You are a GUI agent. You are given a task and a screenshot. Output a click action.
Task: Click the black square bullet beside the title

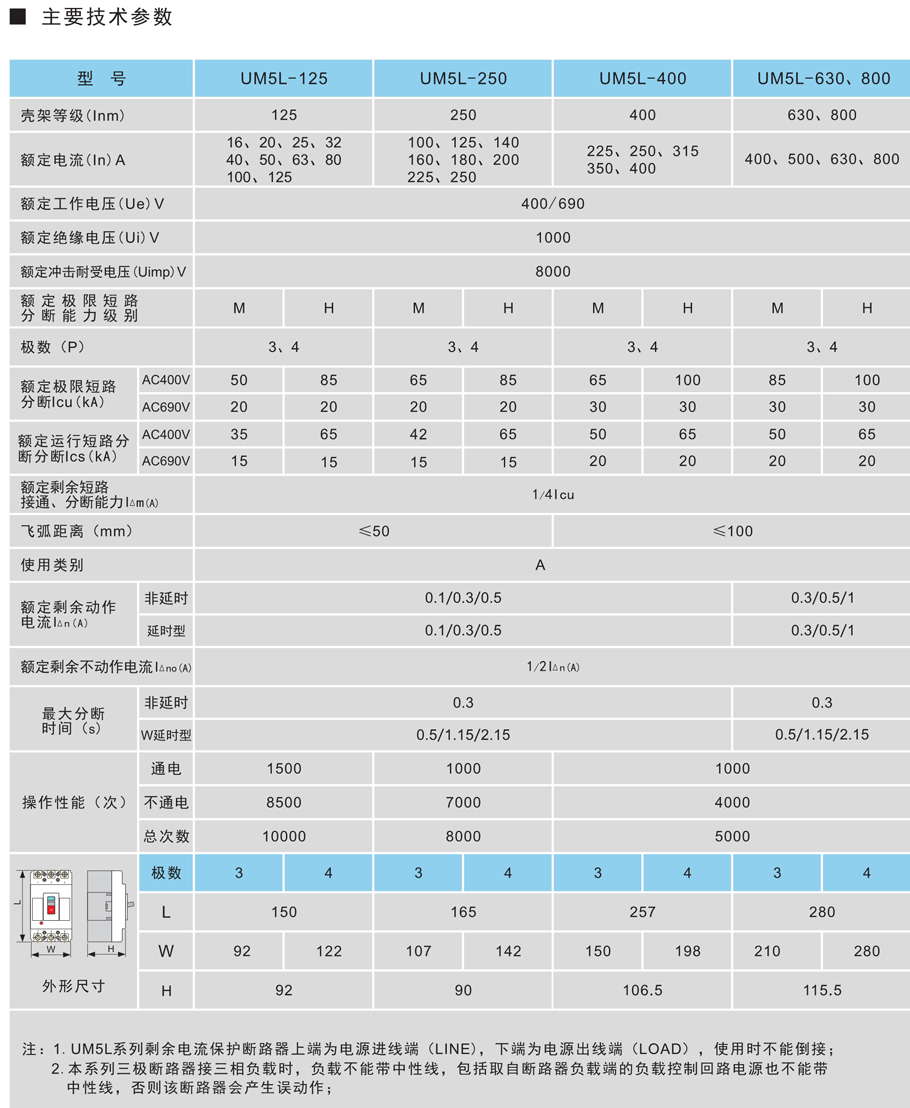(x=17, y=17)
